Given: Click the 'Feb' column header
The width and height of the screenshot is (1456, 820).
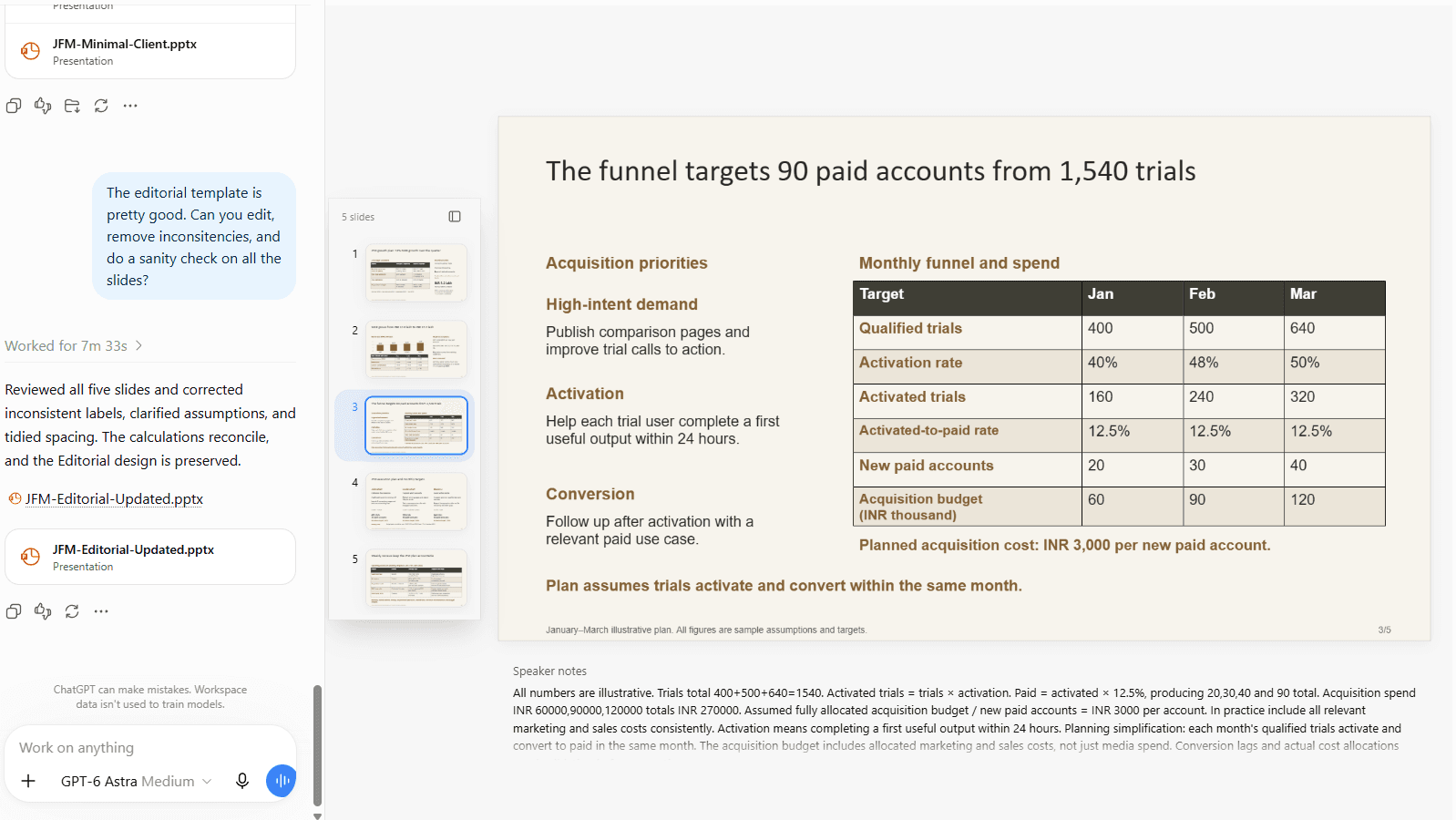Looking at the screenshot, I should click(x=1234, y=298).
